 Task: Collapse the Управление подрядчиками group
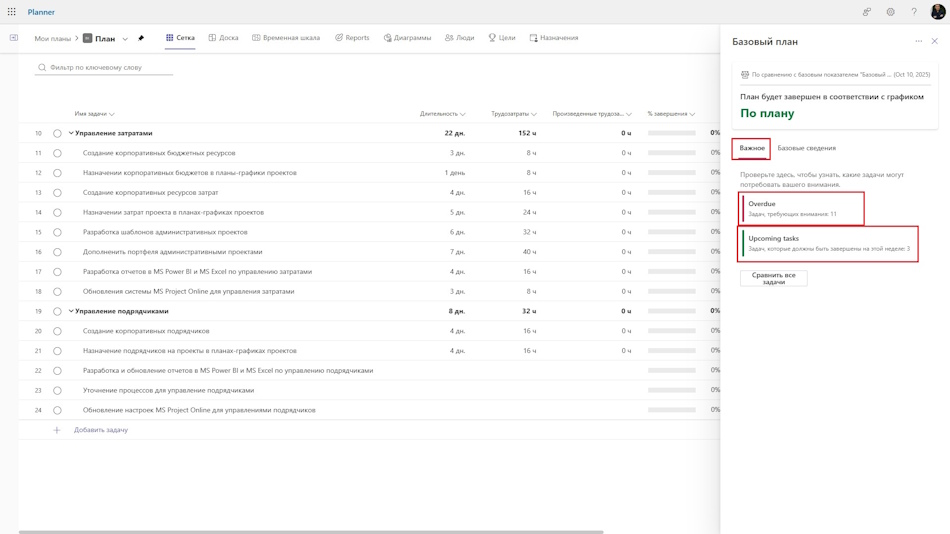coord(71,312)
